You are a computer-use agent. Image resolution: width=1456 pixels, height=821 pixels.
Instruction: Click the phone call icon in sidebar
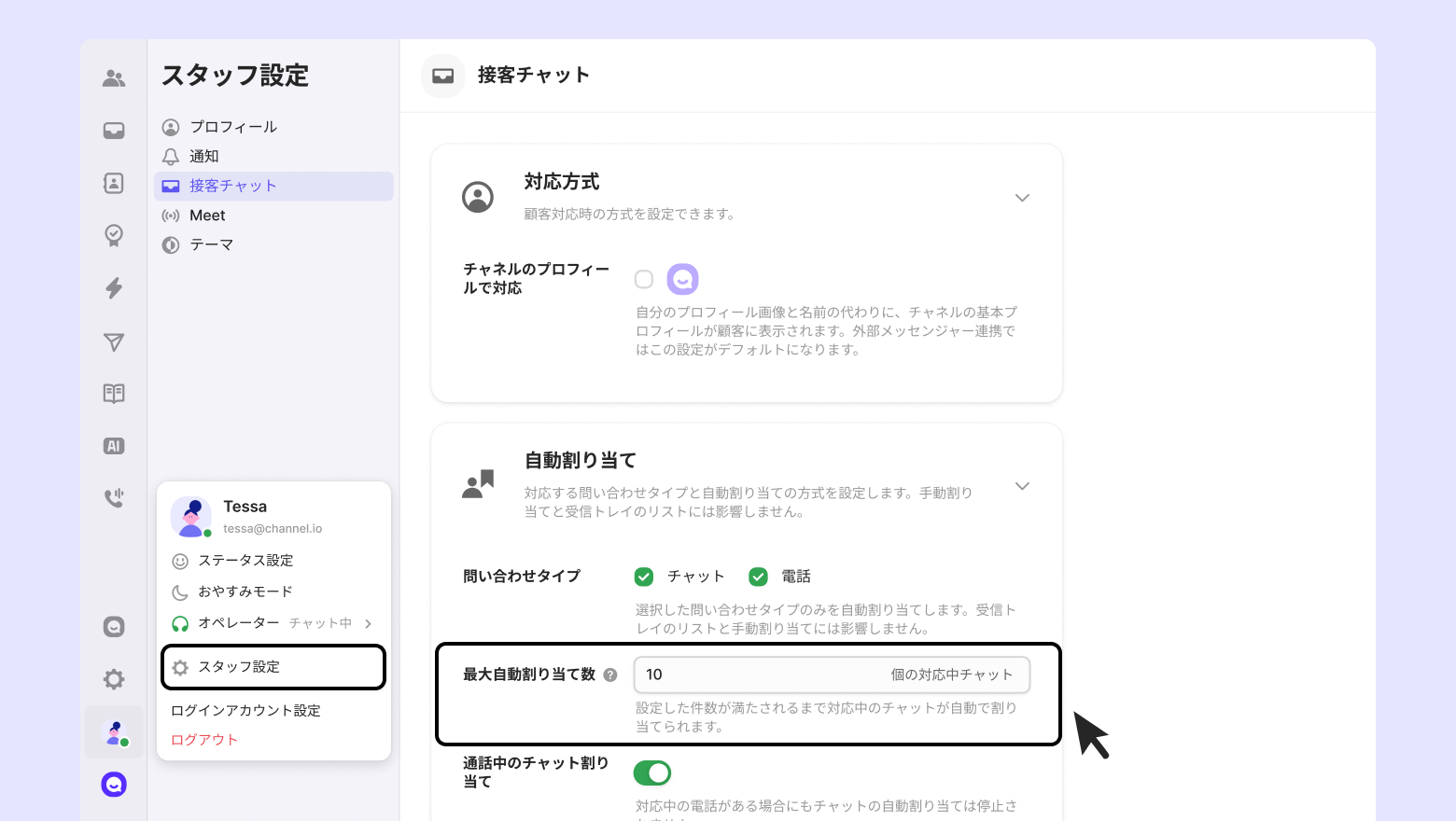pyautogui.click(x=114, y=498)
